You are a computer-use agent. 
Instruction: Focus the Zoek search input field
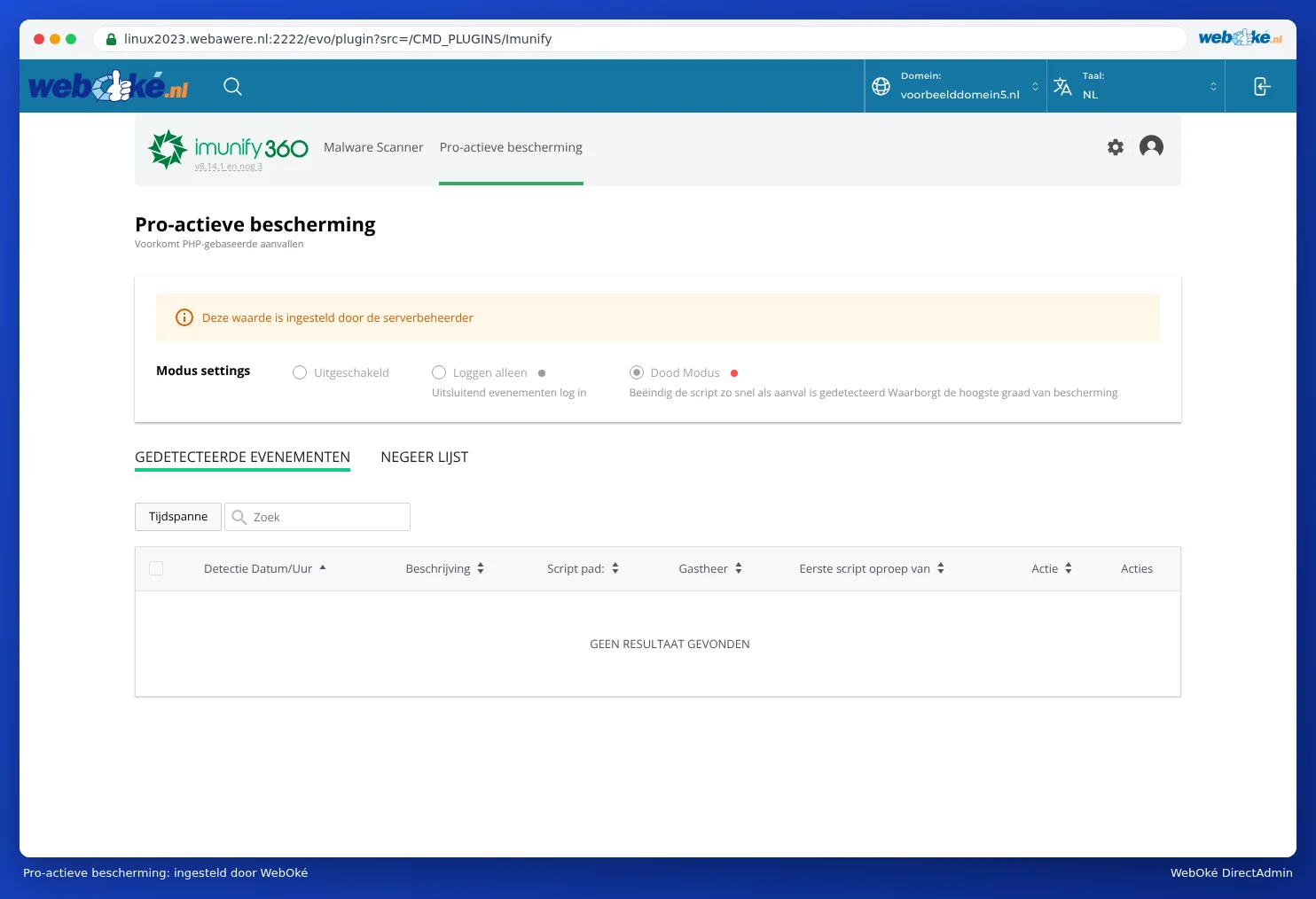tap(317, 517)
